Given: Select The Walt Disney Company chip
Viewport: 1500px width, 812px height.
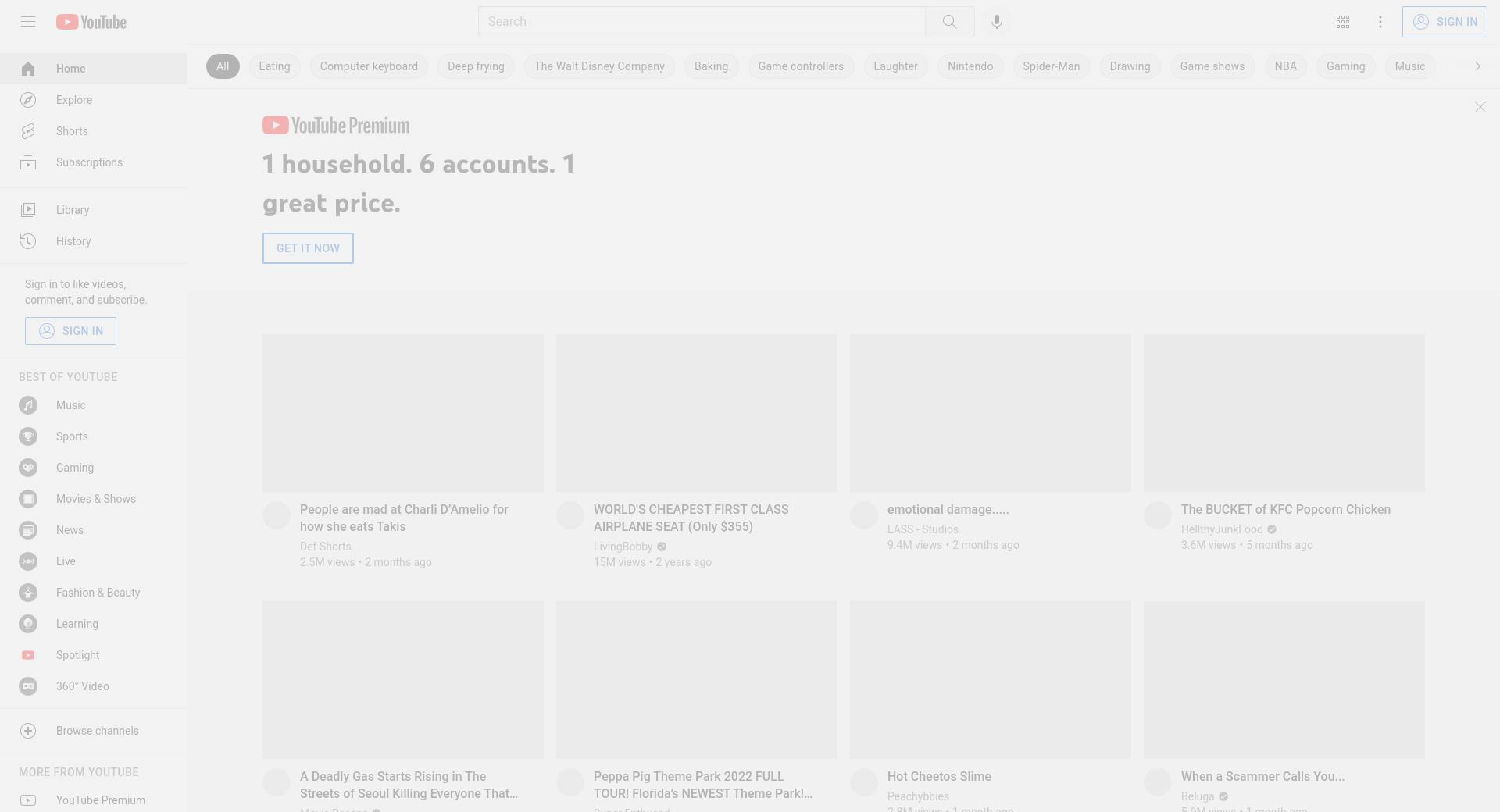Looking at the screenshot, I should coord(599,66).
